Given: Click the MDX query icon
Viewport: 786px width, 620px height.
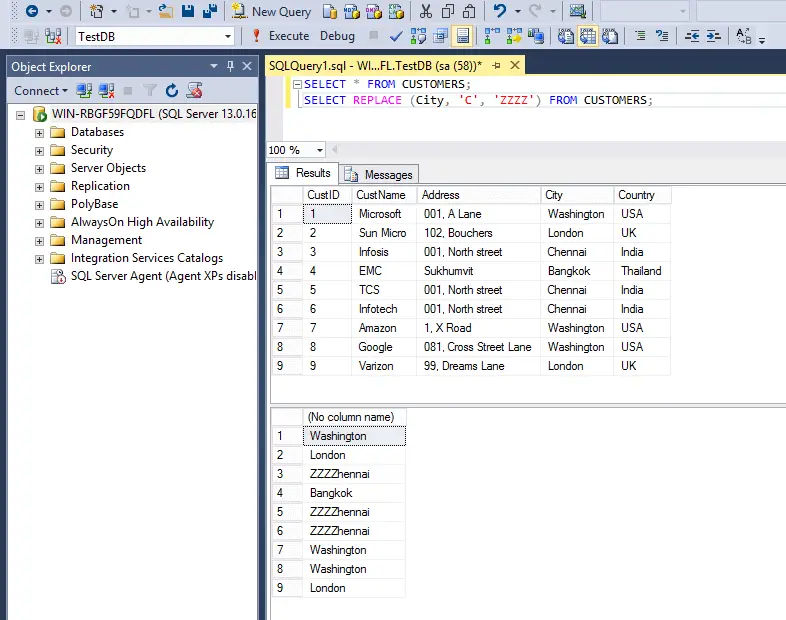Looking at the screenshot, I should click(x=351, y=11).
